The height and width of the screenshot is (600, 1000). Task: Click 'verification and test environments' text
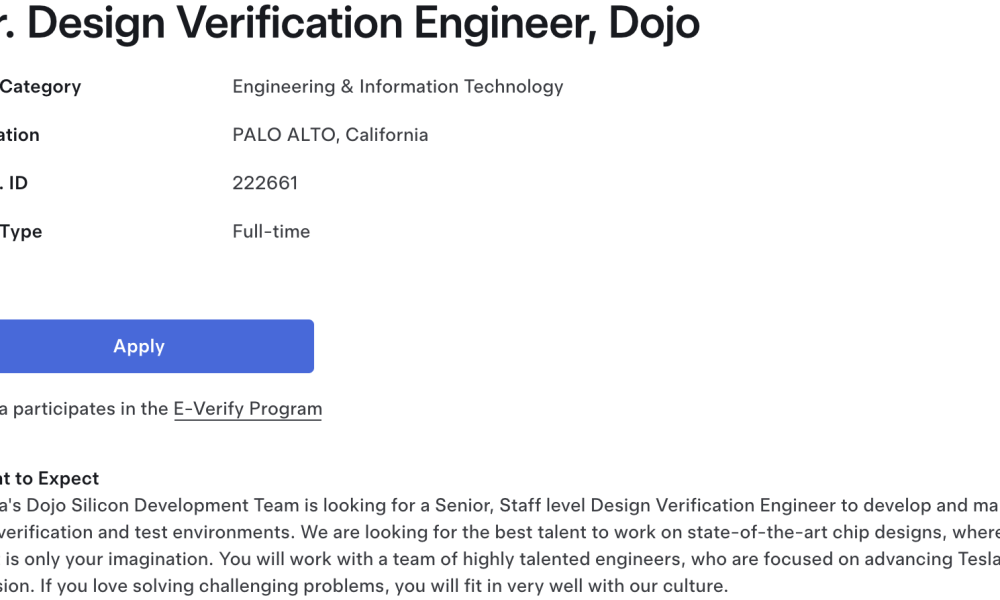(147, 532)
